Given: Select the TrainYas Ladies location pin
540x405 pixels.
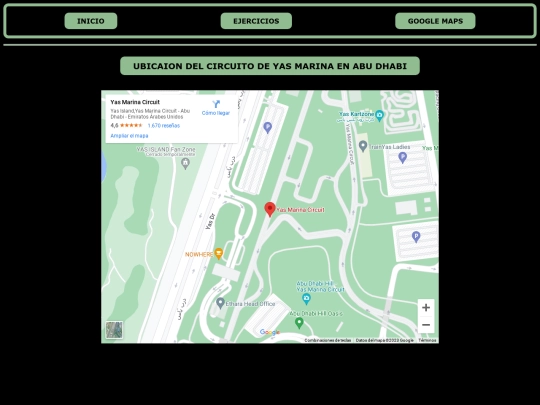Looking at the screenshot, I should coord(363,146).
